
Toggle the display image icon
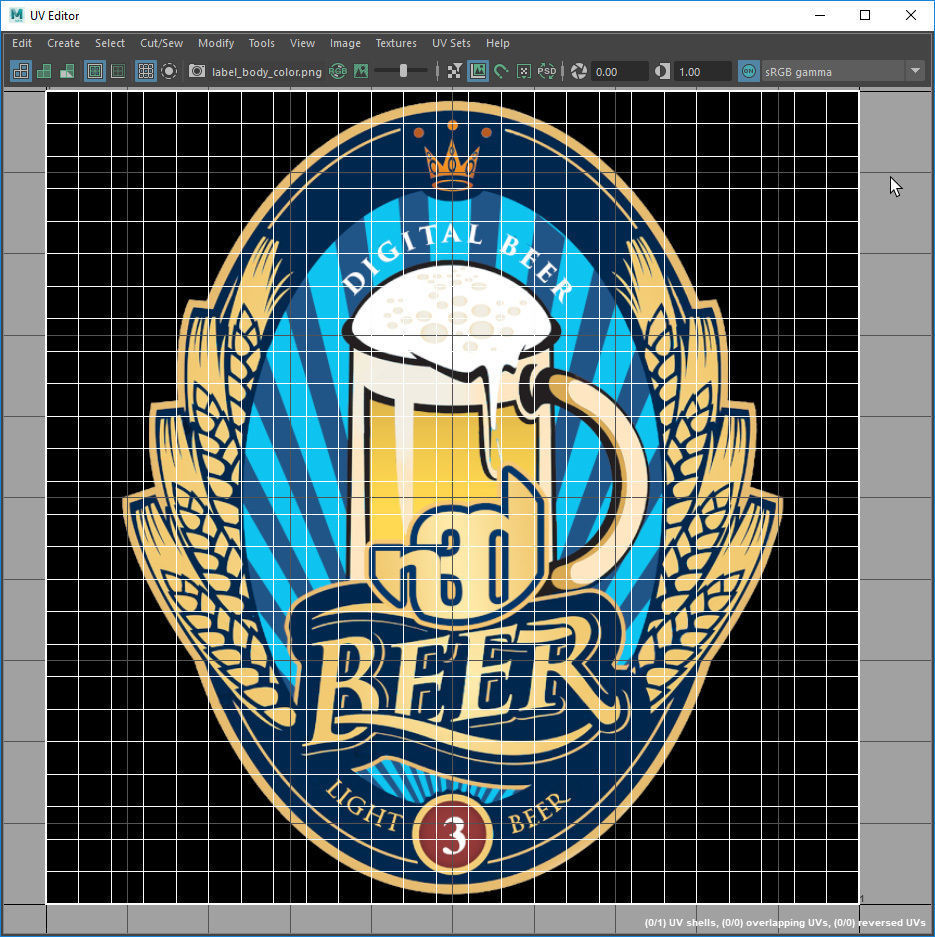pos(477,72)
